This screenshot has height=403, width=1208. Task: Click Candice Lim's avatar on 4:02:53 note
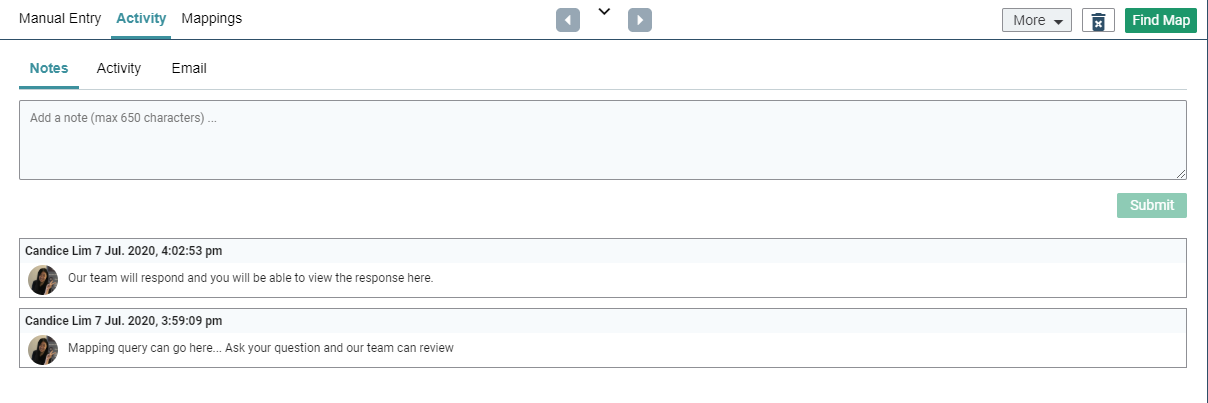pyautogui.click(x=43, y=279)
